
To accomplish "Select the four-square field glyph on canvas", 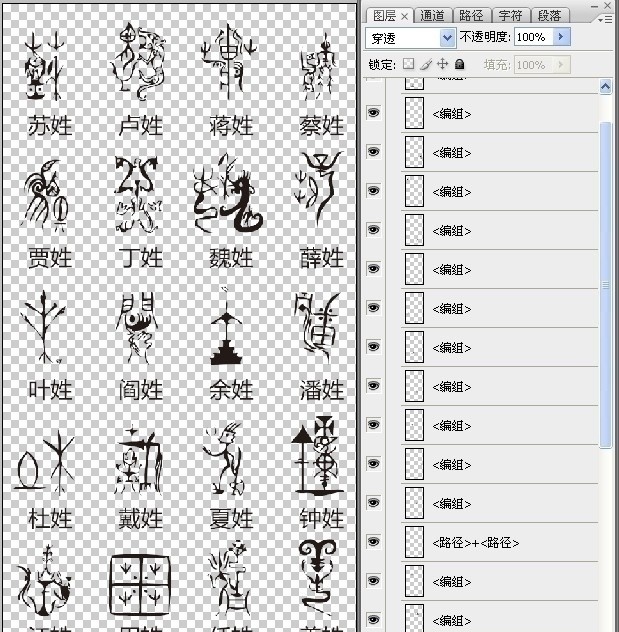I will click(x=140, y=585).
